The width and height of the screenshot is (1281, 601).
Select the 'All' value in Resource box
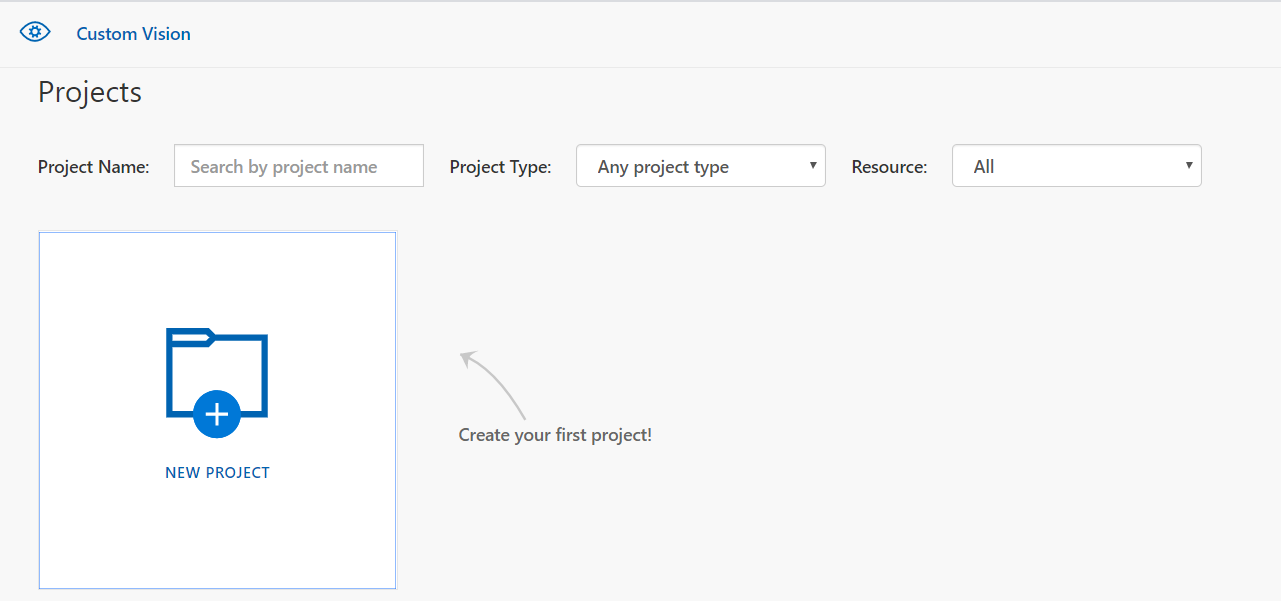click(x=984, y=167)
